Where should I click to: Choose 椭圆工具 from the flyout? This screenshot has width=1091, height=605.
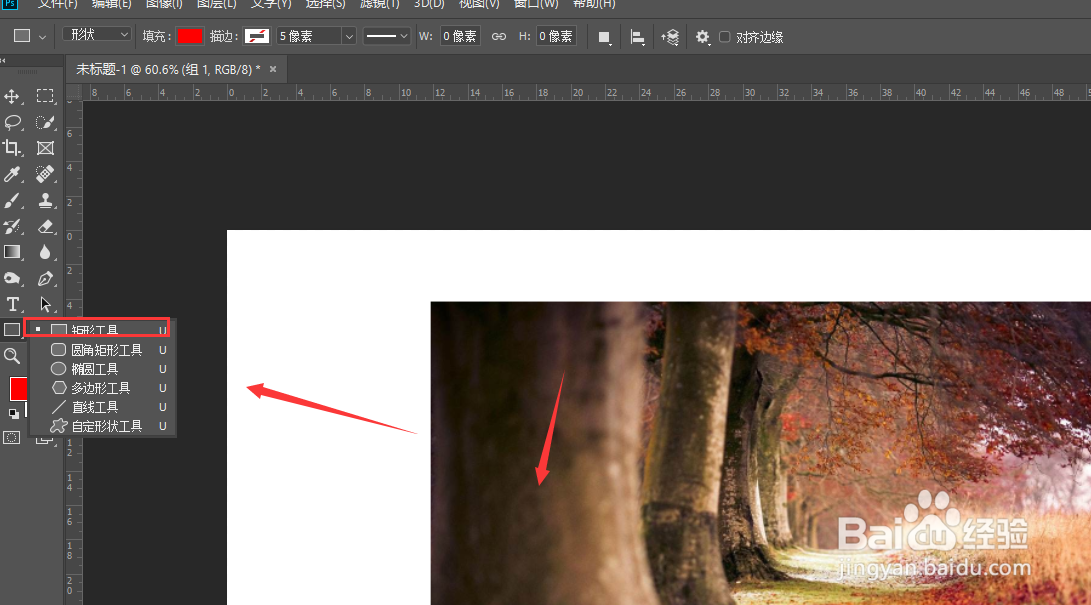[x=102, y=369]
